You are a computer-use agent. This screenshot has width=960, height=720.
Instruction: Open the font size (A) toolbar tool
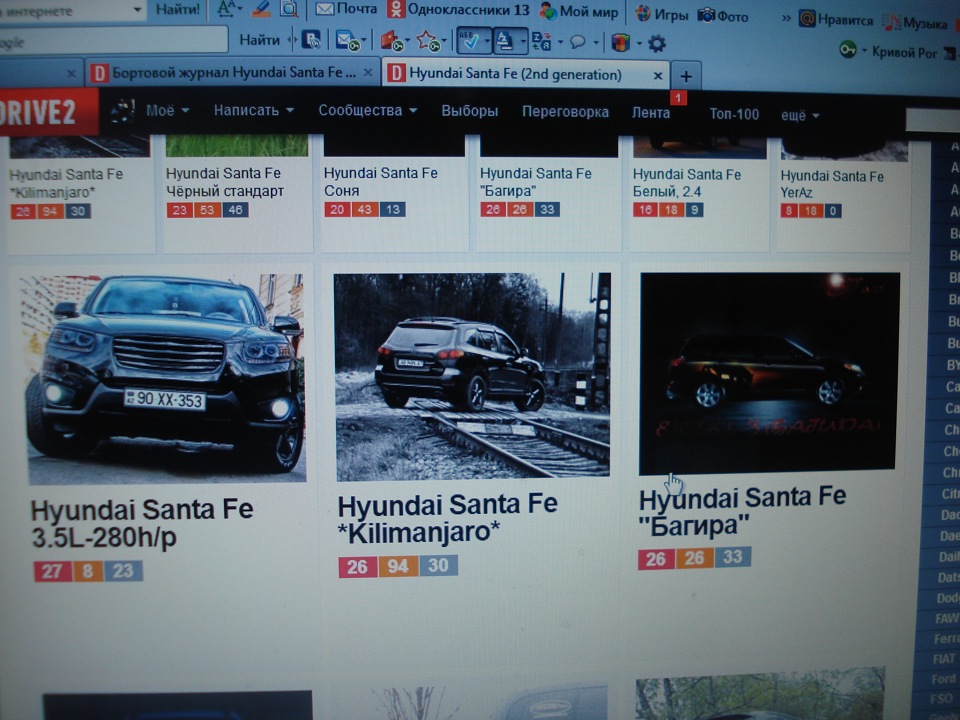pos(228,9)
